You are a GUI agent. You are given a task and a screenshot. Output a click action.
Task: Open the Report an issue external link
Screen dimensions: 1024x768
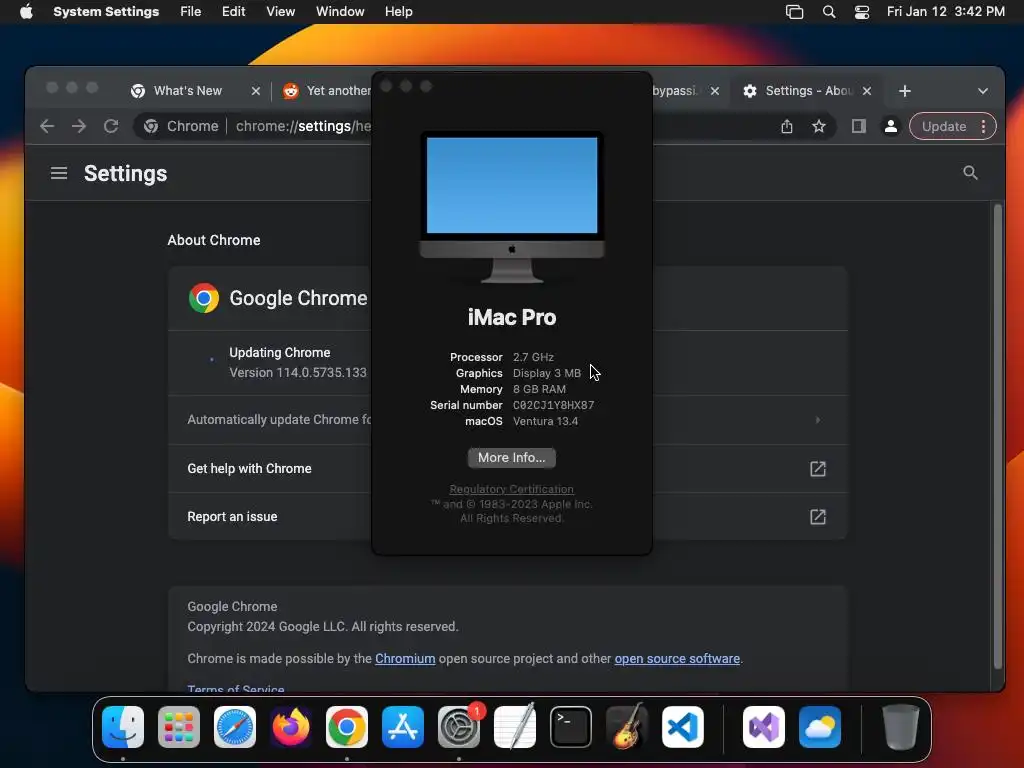click(818, 517)
